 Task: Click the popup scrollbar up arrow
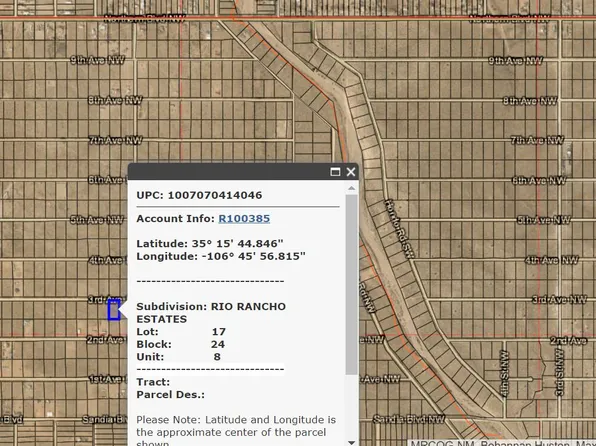pos(352,188)
